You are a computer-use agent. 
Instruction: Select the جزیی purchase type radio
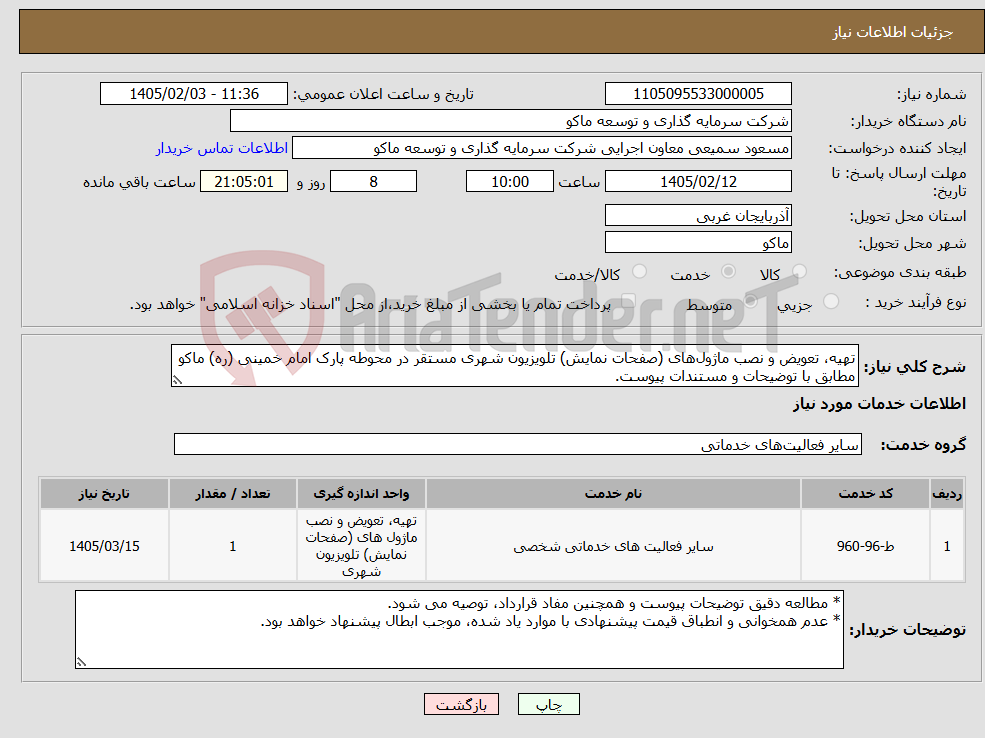830,301
